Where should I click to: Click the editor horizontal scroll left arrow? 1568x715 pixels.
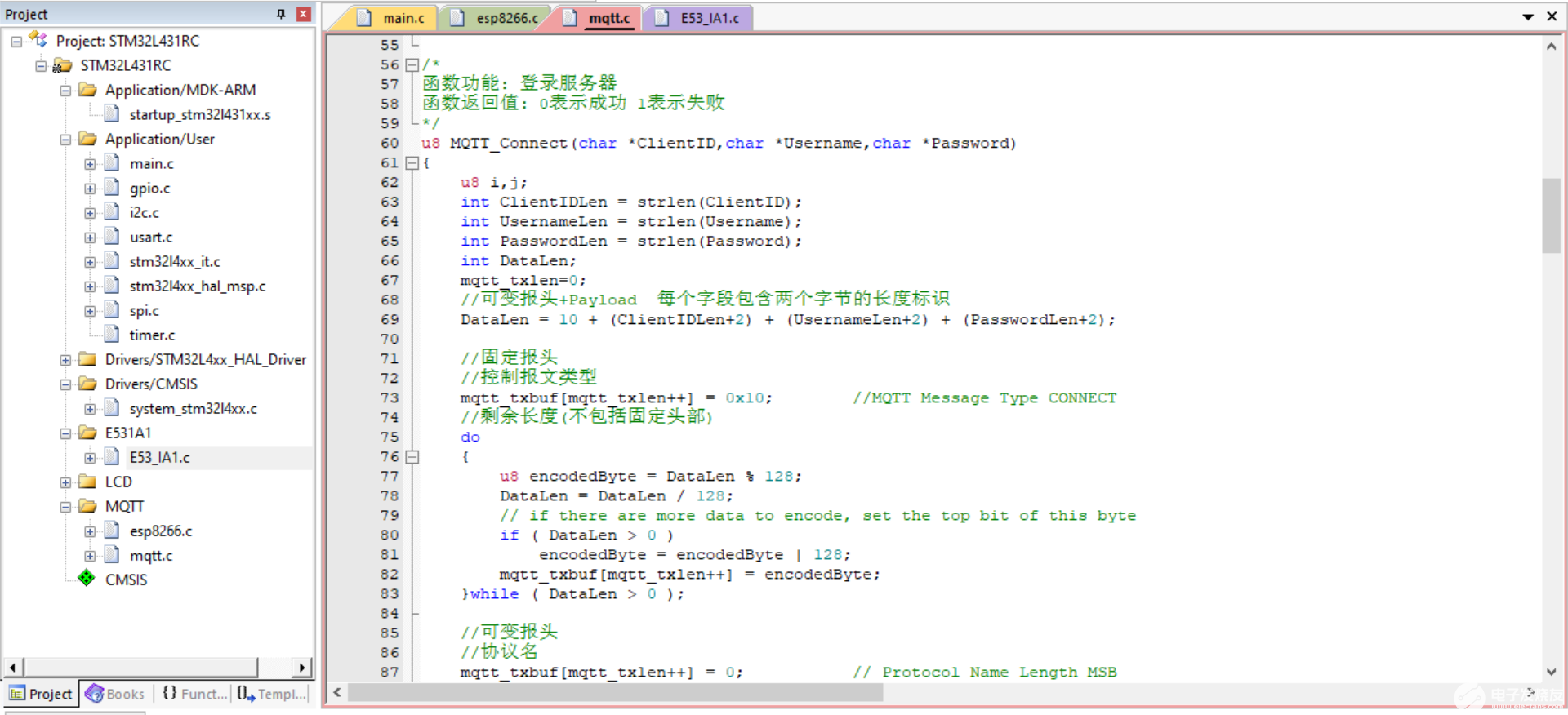tap(337, 692)
